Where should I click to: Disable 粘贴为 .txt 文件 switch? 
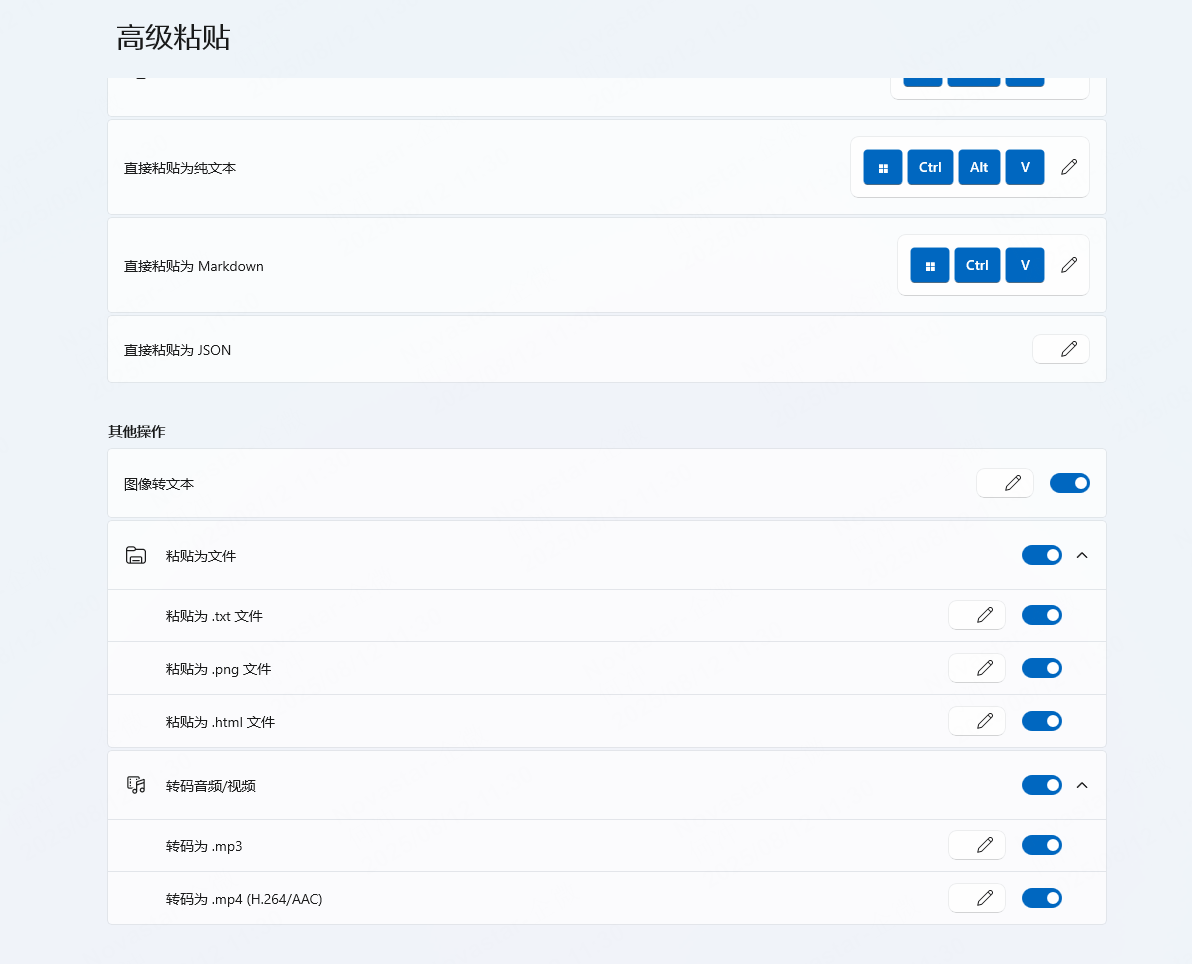click(1041, 615)
